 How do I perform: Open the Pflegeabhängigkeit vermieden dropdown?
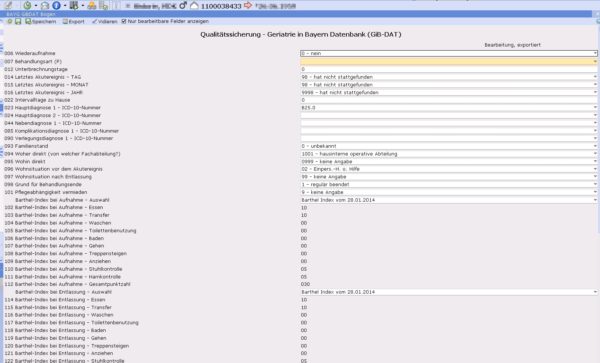[x=448, y=192]
